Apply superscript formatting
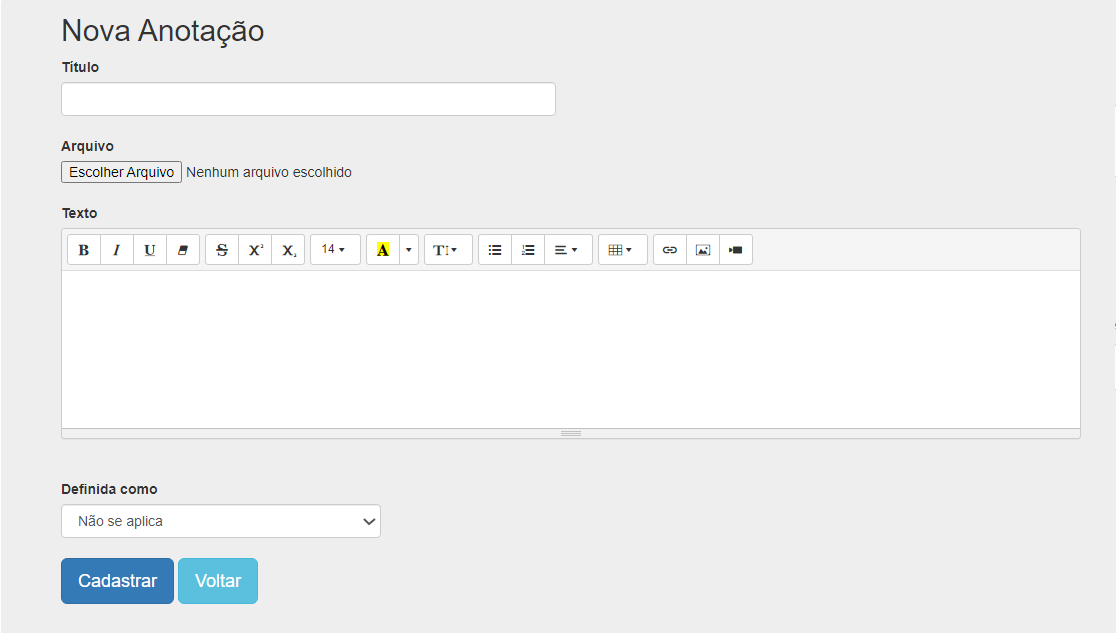 coord(255,250)
